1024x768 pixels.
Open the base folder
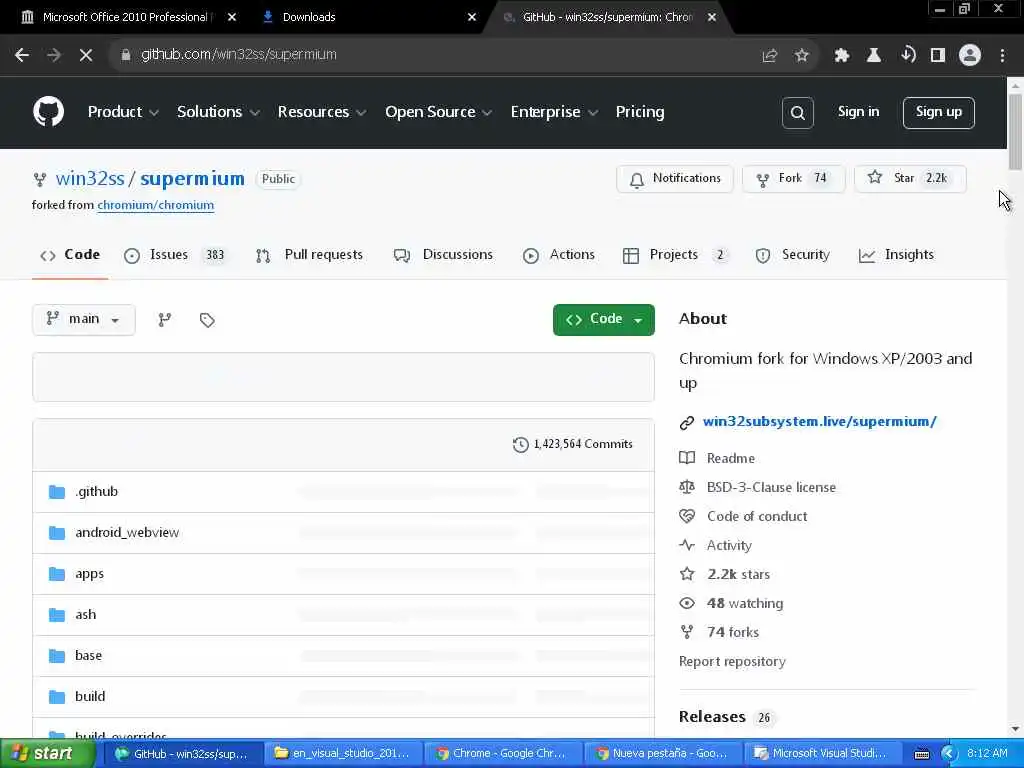(x=88, y=656)
